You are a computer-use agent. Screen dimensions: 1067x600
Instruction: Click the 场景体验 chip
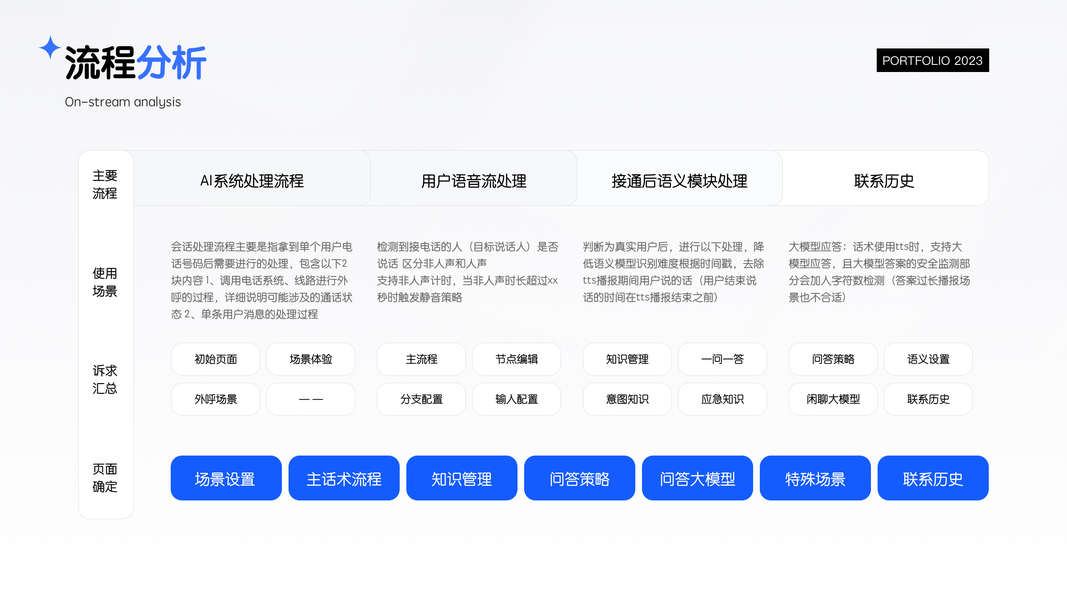pyautogui.click(x=311, y=359)
